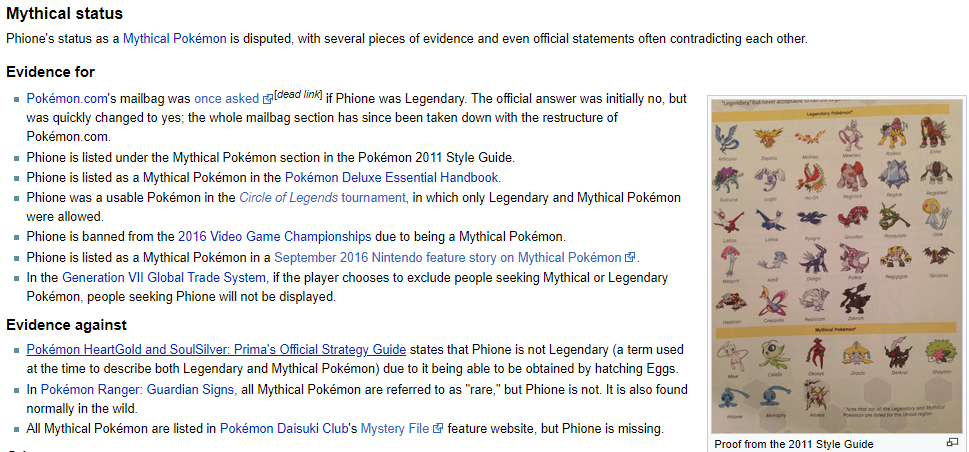Click the external link icon after "Mystery File"
The width and height of the screenshot is (969, 452).
(438, 429)
